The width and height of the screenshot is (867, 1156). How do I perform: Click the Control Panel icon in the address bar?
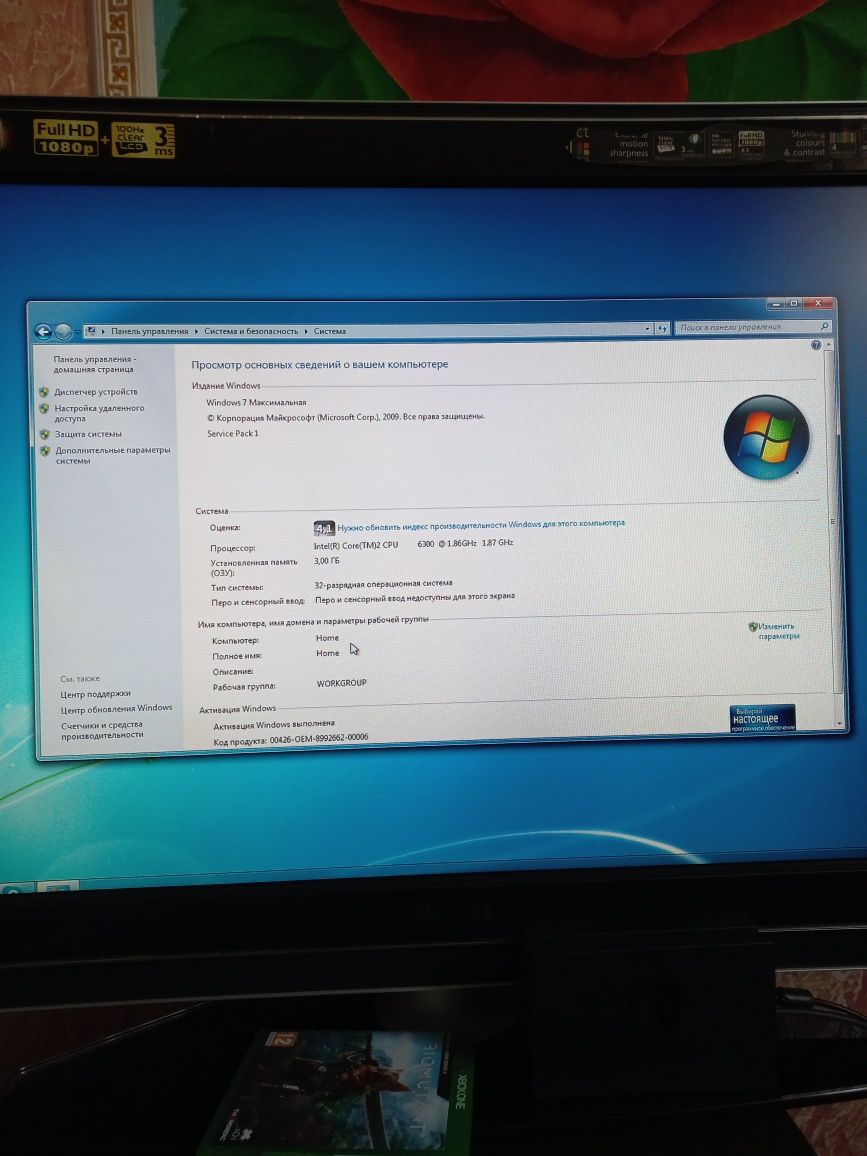[x=91, y=331]
